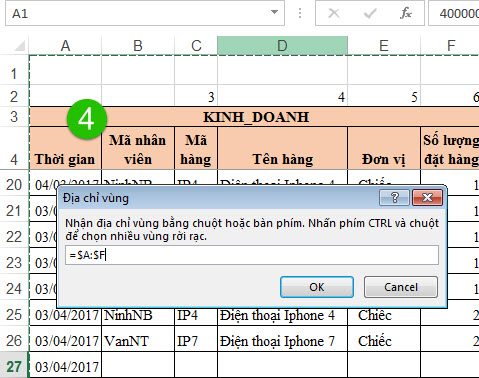Select row 21 header
This screenshot has height=378, width=479.
(x=14, y=209)
